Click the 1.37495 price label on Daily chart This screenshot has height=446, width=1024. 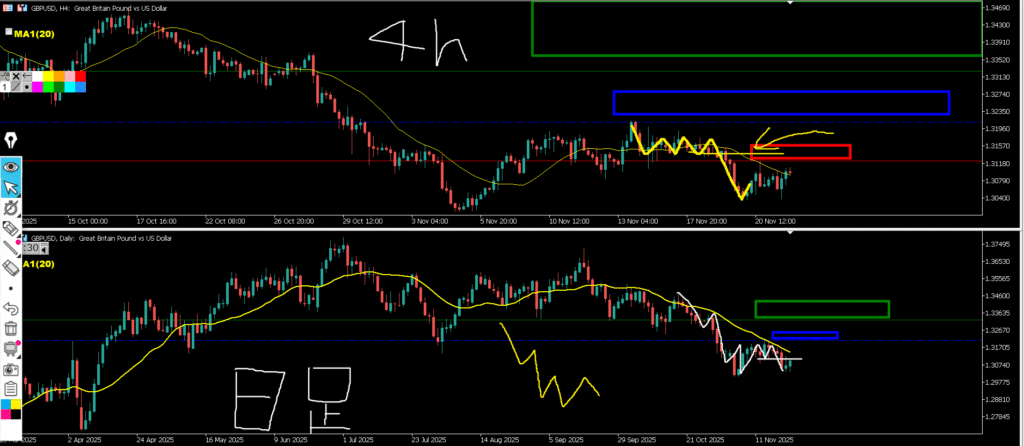[999, 245]
